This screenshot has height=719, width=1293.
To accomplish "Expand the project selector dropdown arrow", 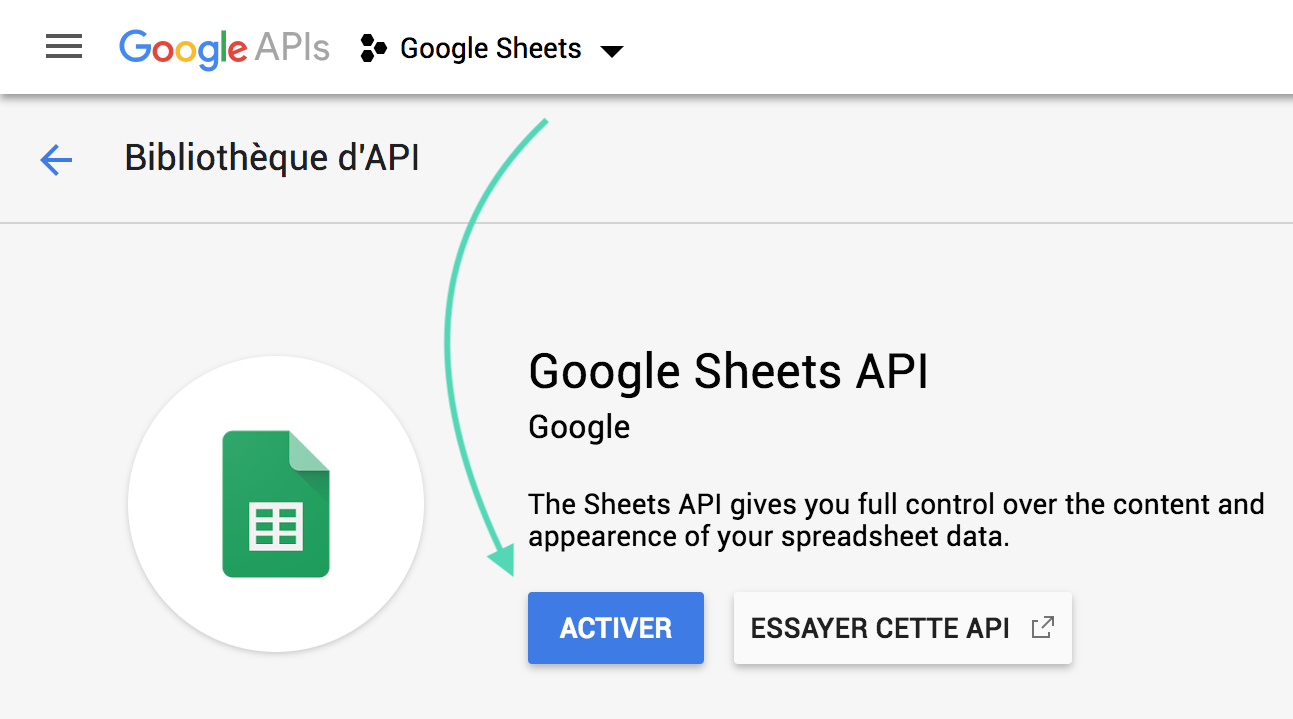I will [611, 51].
